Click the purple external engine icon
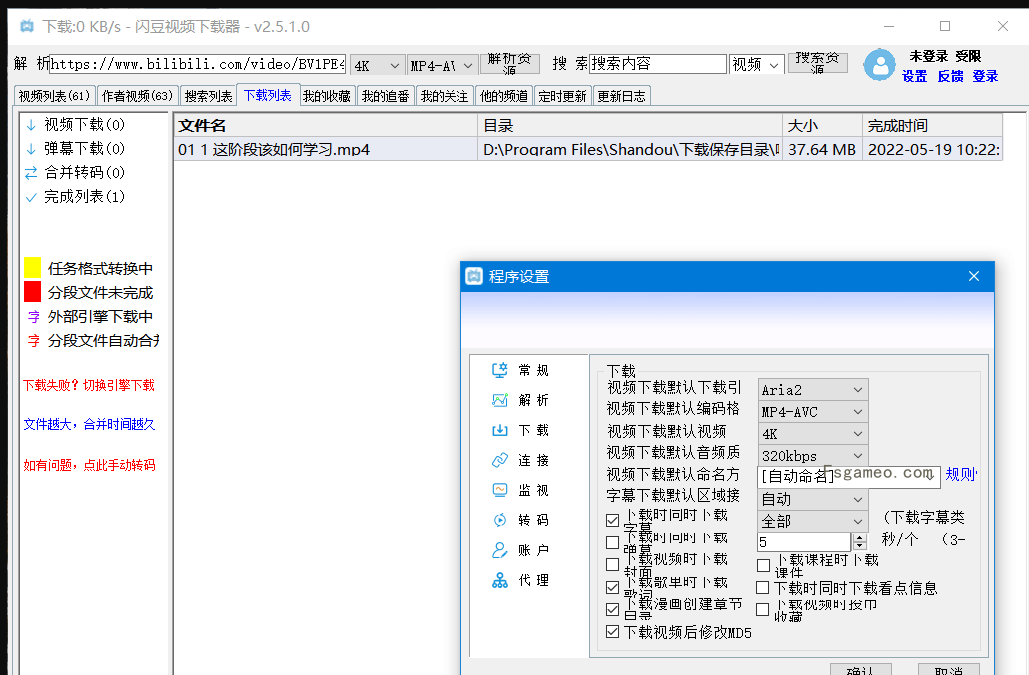This screenshot has width=1029, height=675. click(33, 317)
